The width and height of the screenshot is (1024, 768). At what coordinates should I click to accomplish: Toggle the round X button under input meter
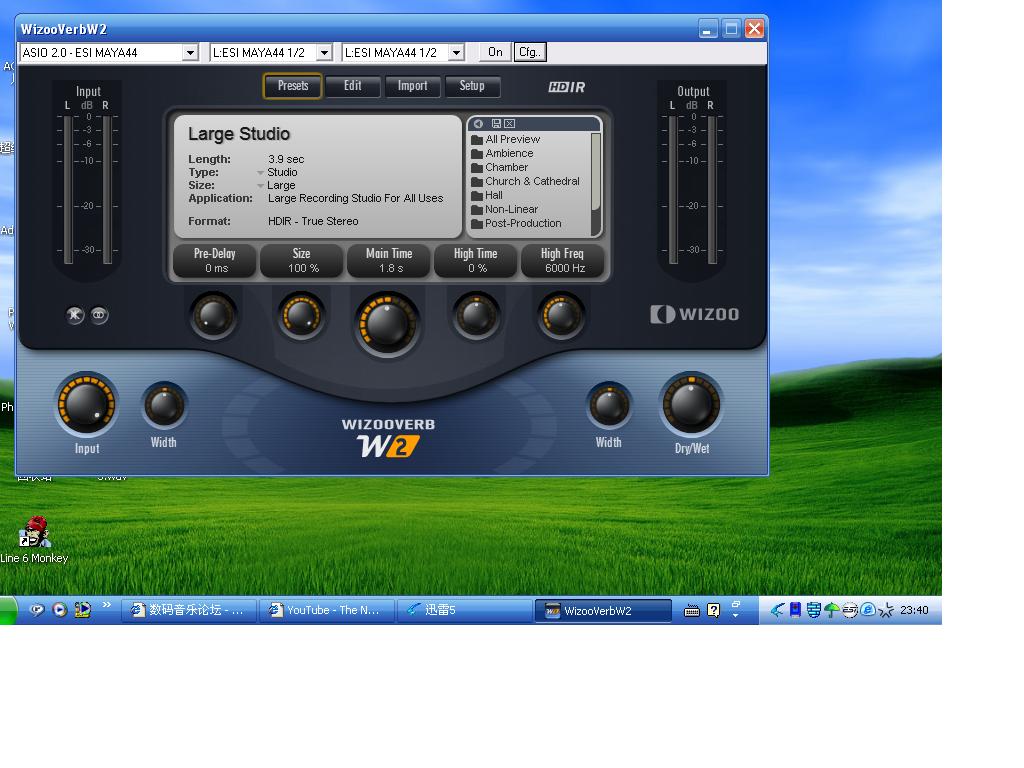point(75,315)
